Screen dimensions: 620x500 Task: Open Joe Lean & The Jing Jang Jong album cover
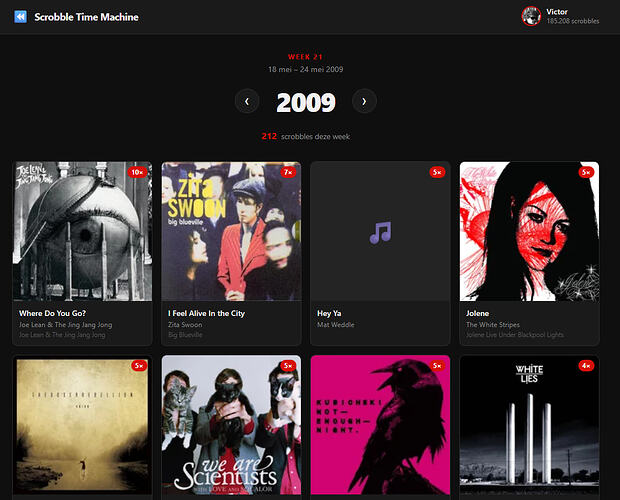82,231
